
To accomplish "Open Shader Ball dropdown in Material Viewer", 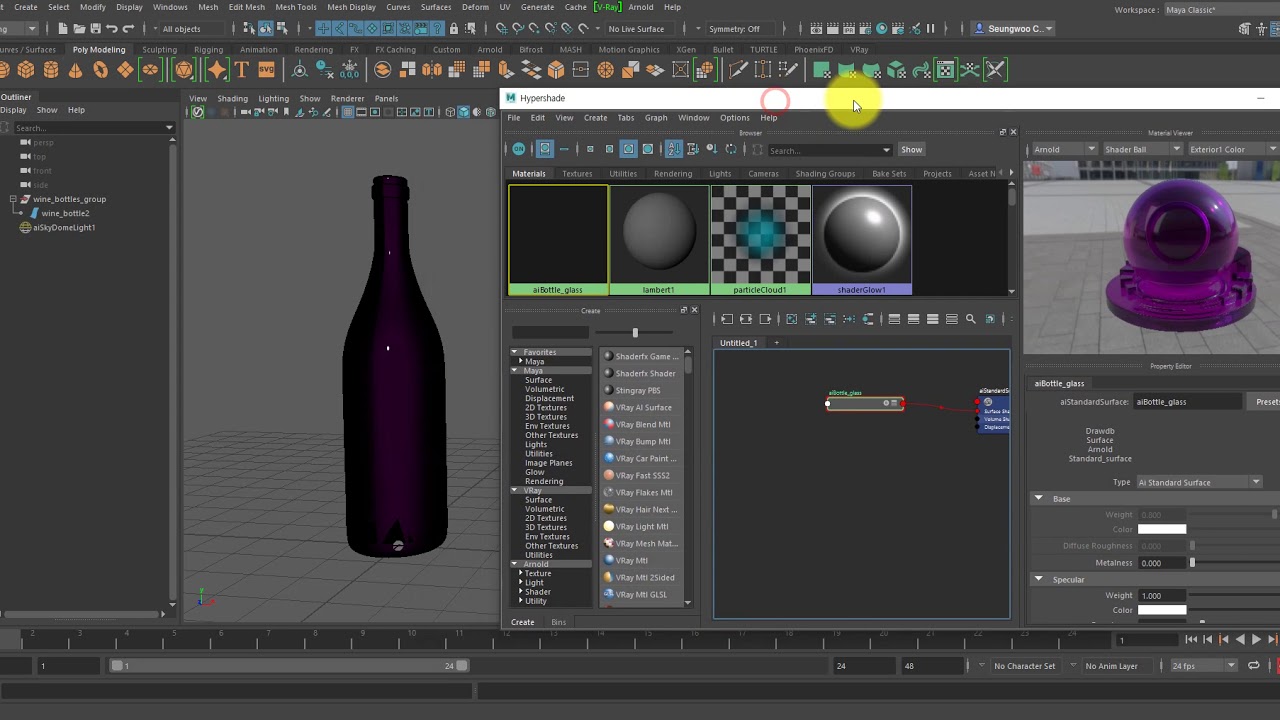I will click(1142, 150).
